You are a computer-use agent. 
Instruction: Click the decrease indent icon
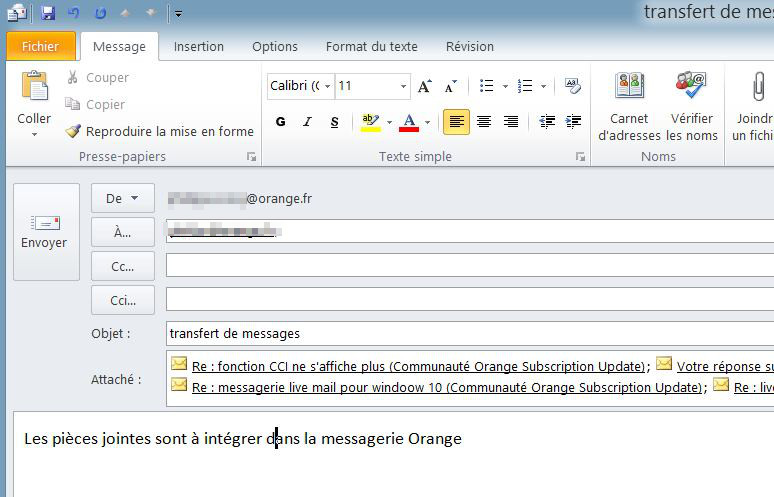(547, 122)
